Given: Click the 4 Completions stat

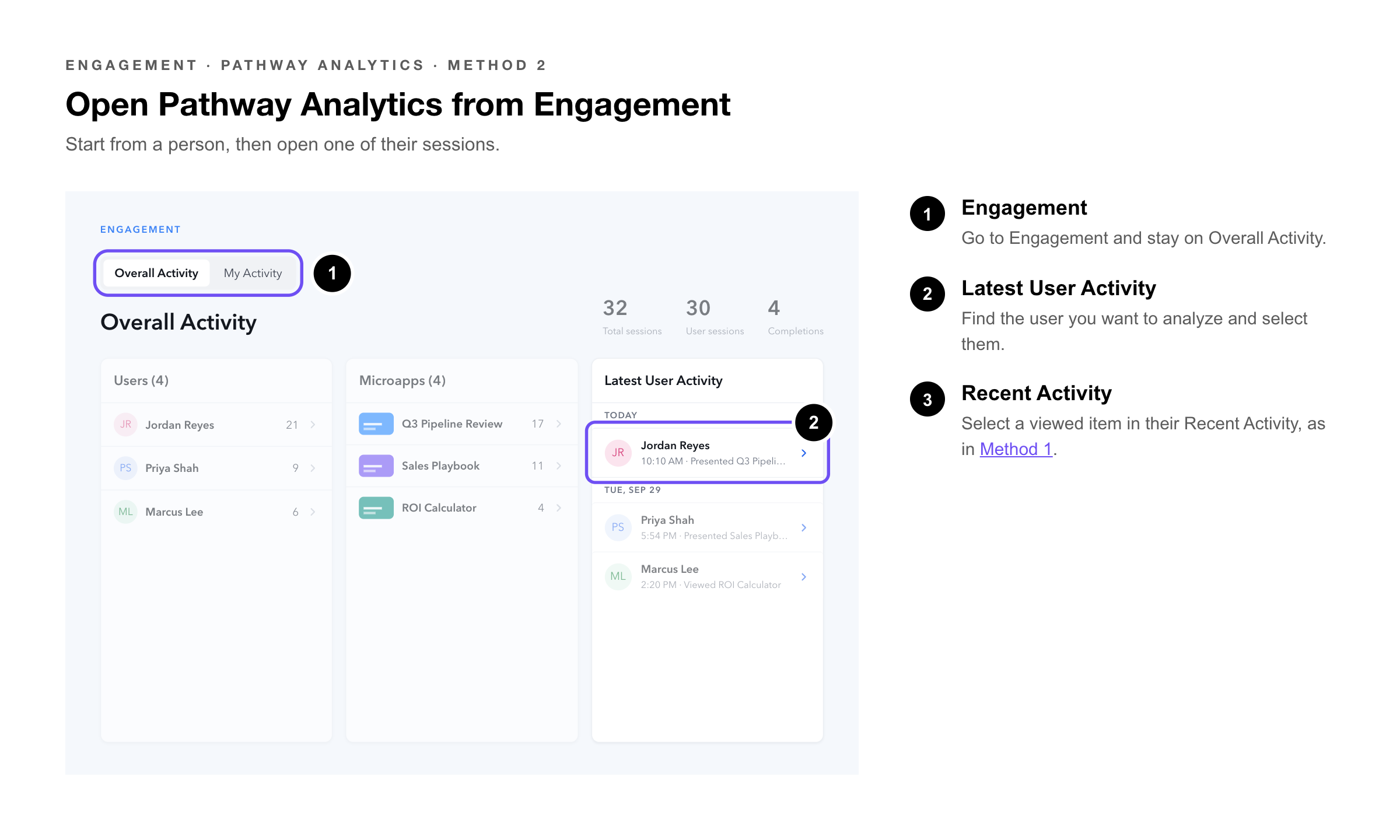Looking at the screenshot, I should click(796, 317).
